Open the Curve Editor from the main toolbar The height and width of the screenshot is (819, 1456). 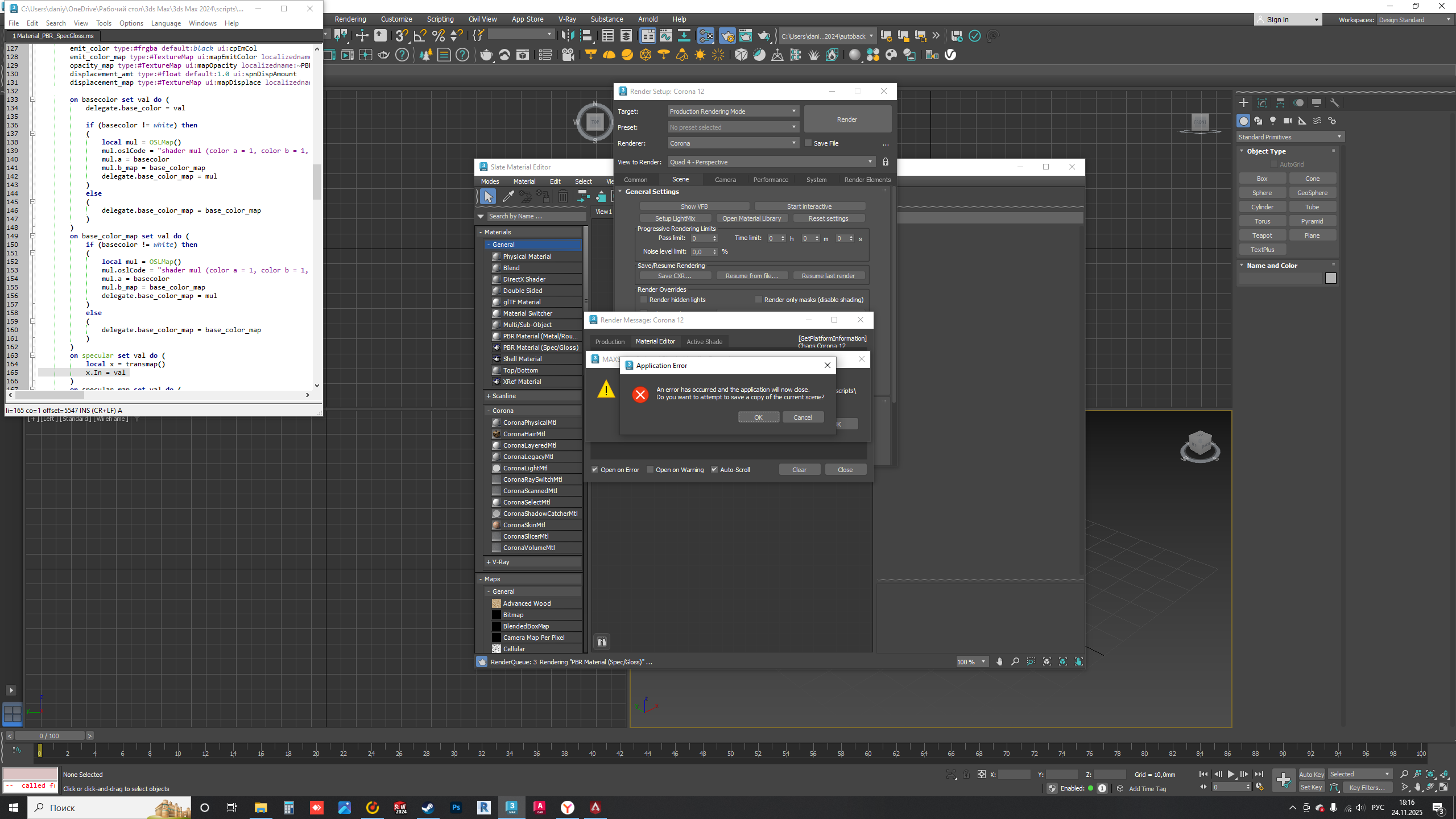click(665, 35)
